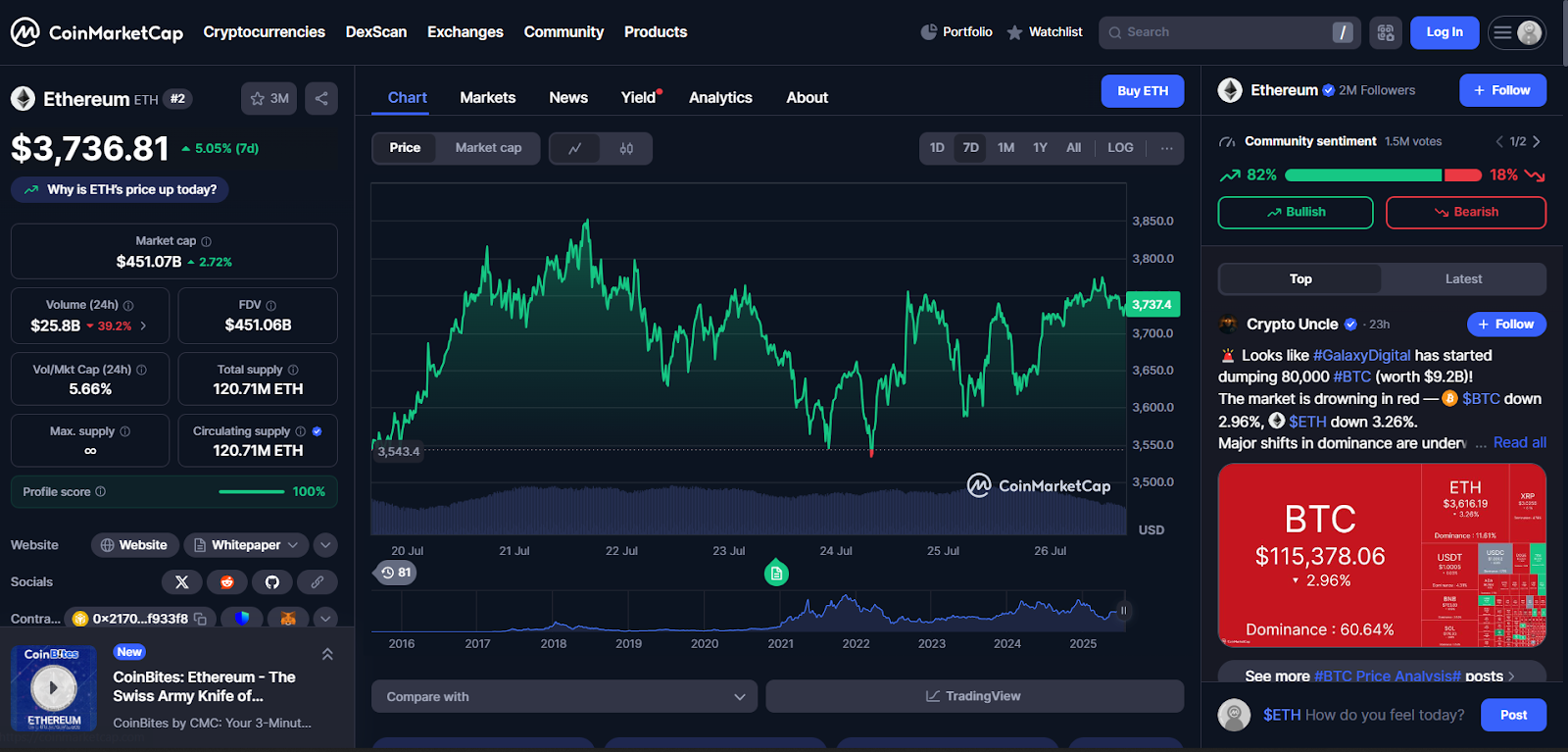The width and height of the screenshot is (1568, 752).
Task: Click the Profile score progress bar
Action: pyautogui.click(x=252, y=491)
